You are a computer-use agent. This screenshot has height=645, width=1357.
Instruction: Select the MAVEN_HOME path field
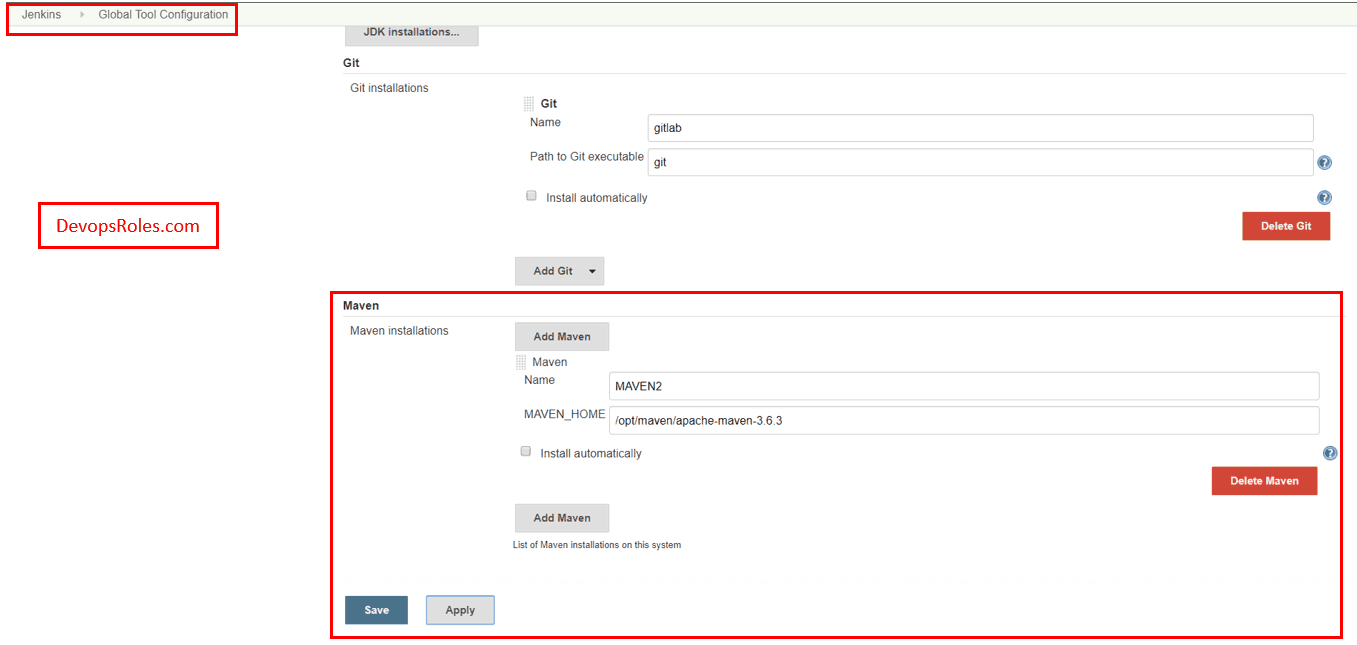964,420
